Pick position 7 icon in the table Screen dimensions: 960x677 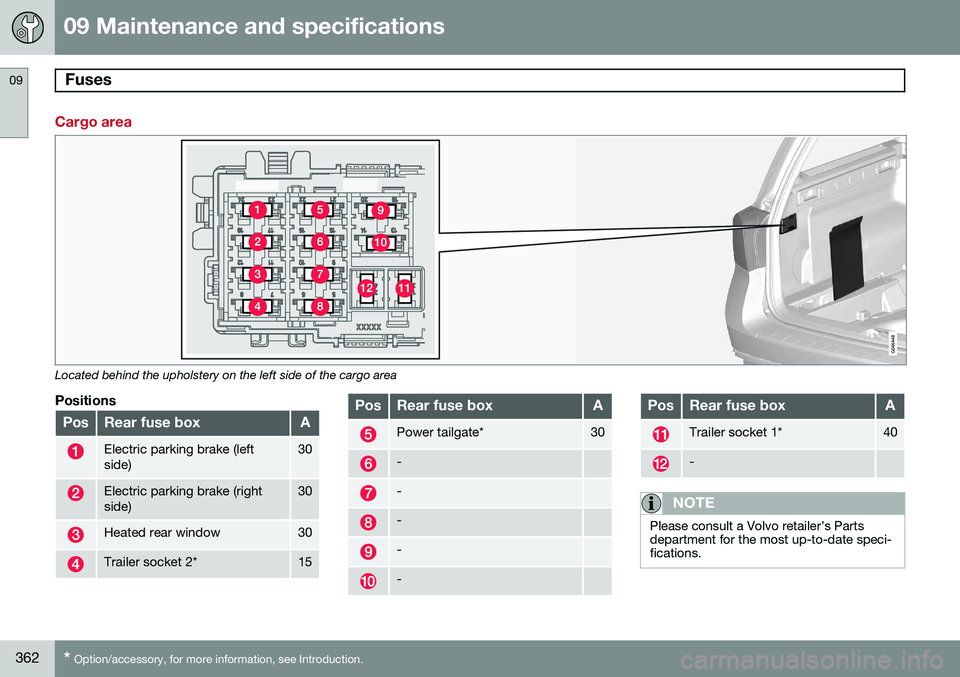click(368, 493)
